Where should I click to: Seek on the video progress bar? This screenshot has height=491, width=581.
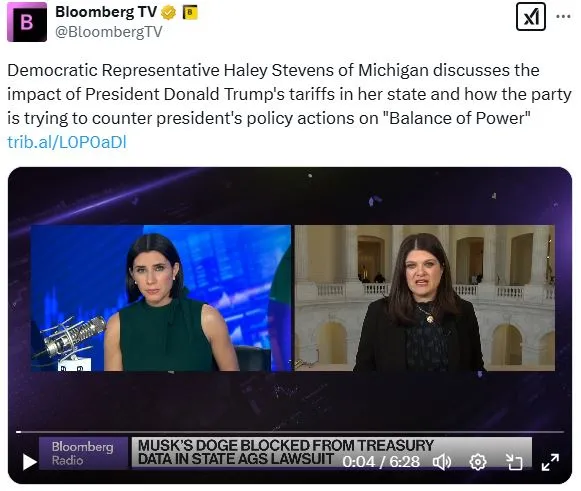[x=290, y=432]
